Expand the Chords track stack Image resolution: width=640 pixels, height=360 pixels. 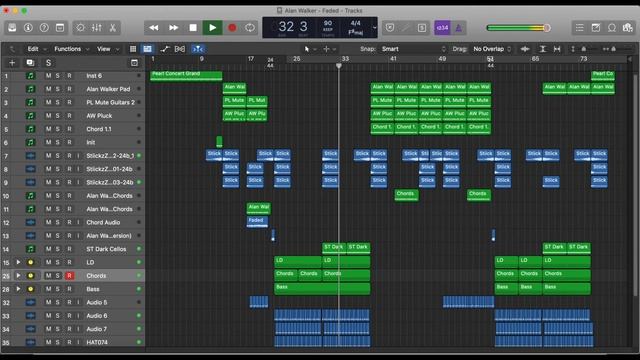[18, 276]
